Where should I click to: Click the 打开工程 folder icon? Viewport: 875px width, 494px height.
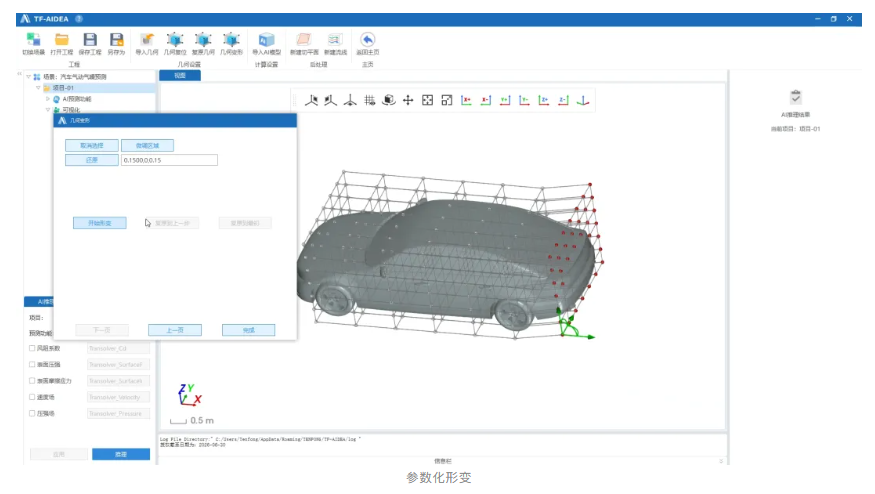tap(61, 40)
